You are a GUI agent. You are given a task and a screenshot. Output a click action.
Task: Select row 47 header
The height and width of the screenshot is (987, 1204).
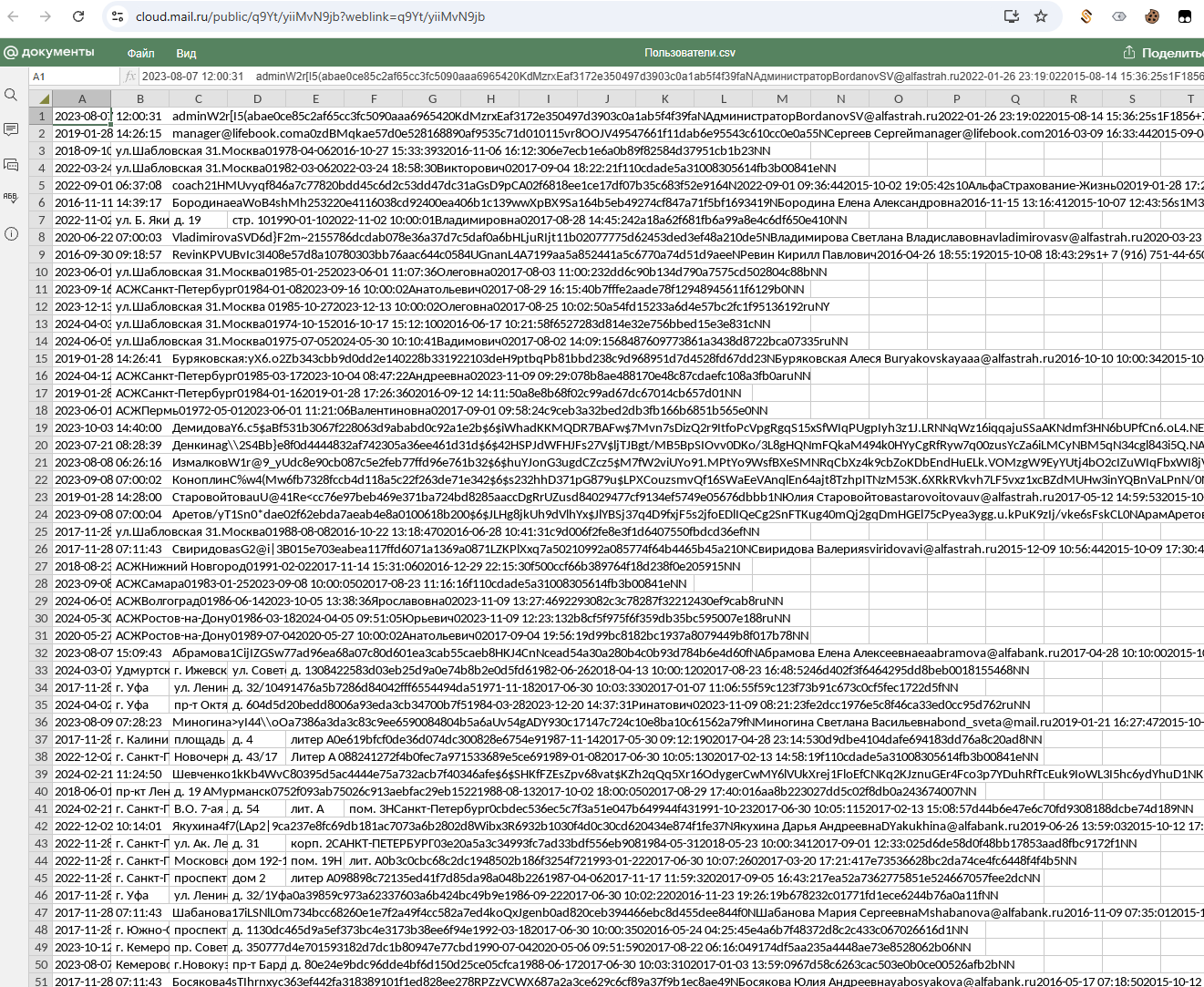tap(40, 912)
